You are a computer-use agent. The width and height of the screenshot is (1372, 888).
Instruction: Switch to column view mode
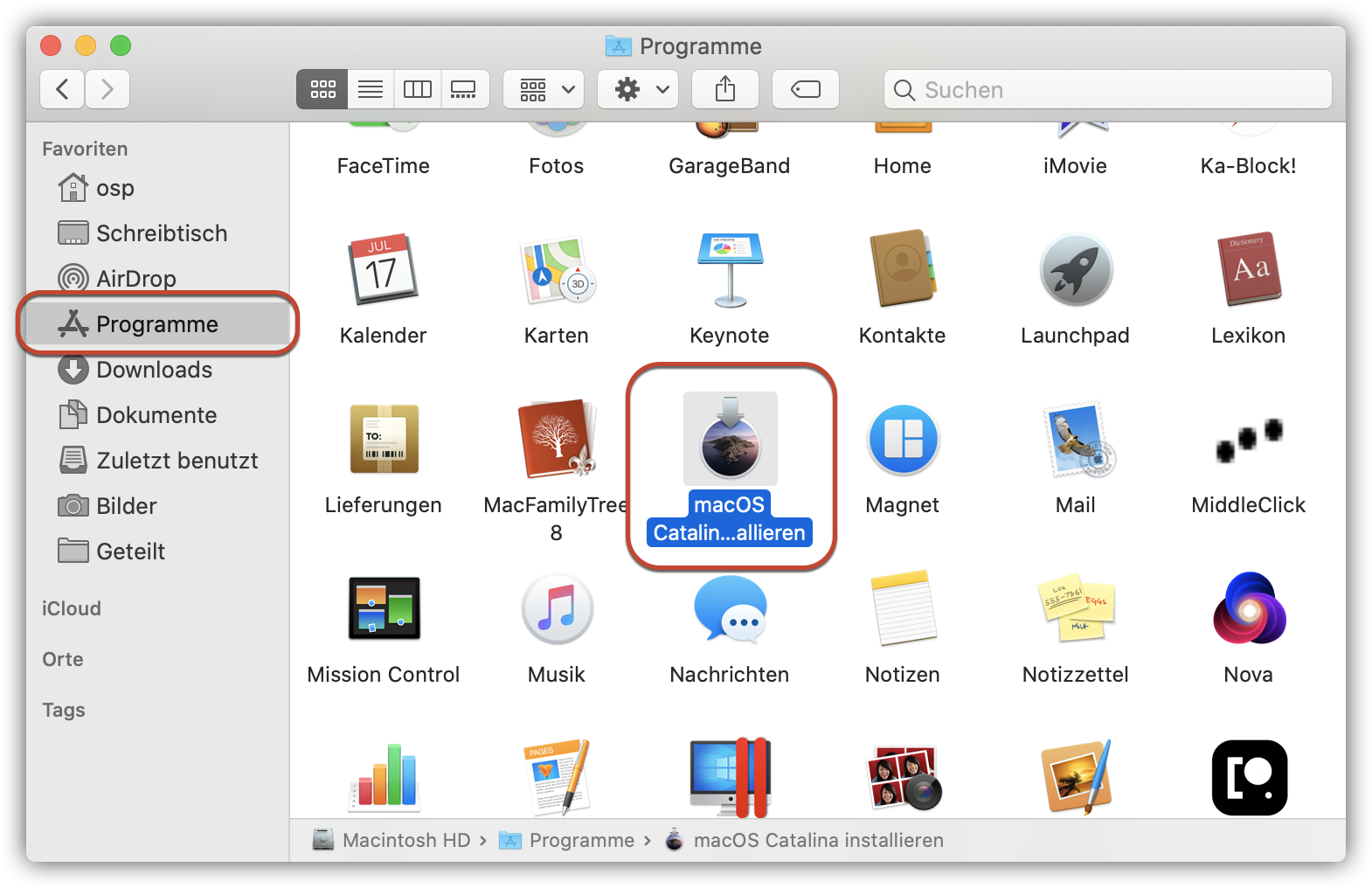(x=418, y=89)
